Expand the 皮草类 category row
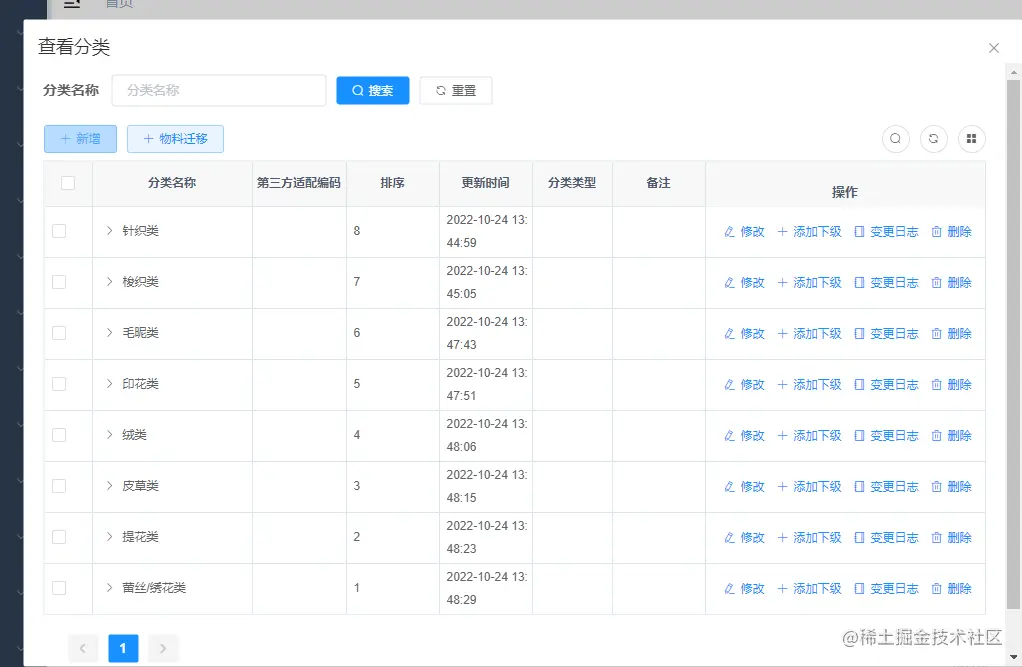Image resolution: width=1022 pixels, height=667 pixels. tap(110, 486)
